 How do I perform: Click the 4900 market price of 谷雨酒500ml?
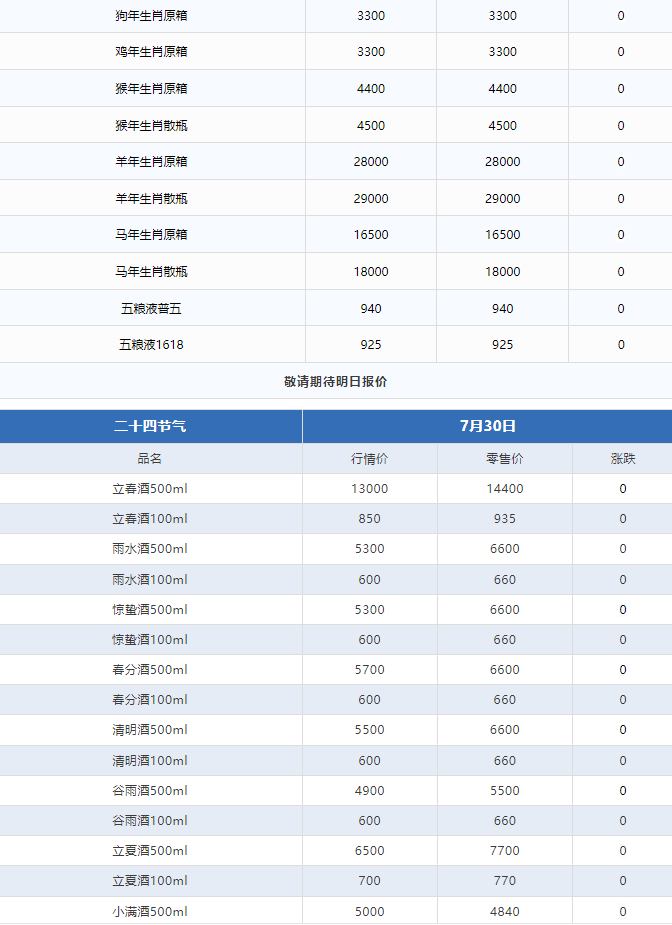[x=369, y=790]
